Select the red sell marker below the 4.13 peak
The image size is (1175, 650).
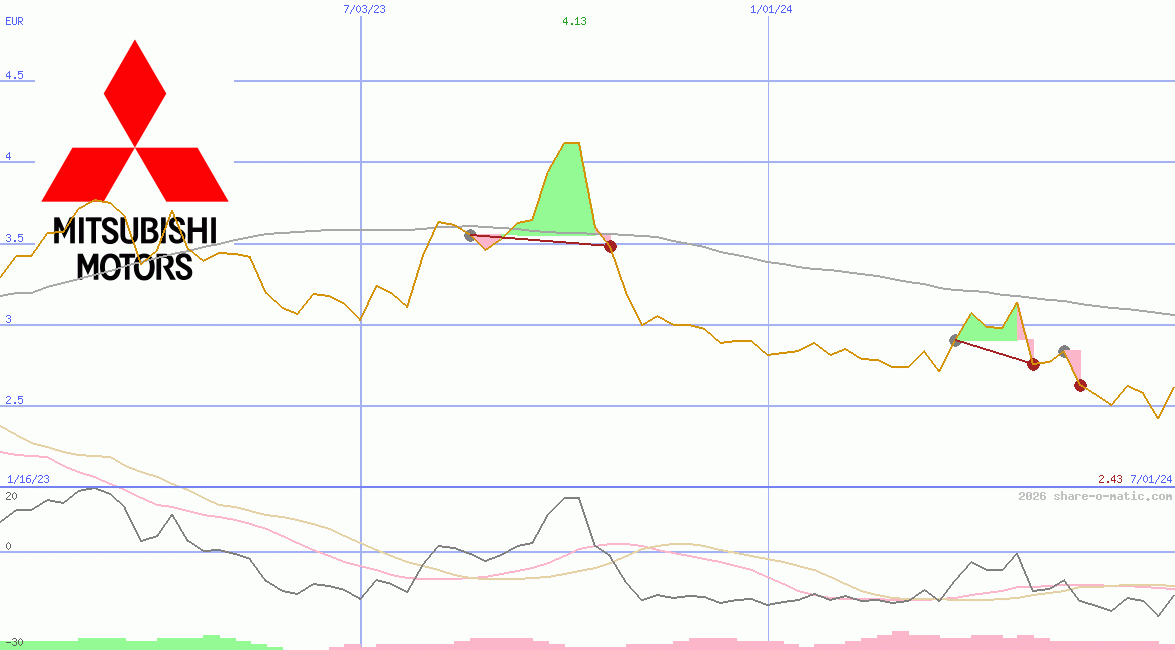(x=611, y=244)
